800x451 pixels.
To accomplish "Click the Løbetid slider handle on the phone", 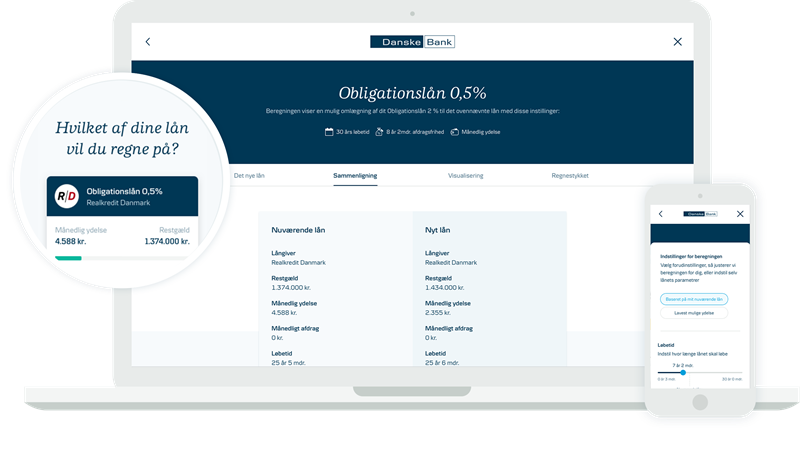I will 683,372.
